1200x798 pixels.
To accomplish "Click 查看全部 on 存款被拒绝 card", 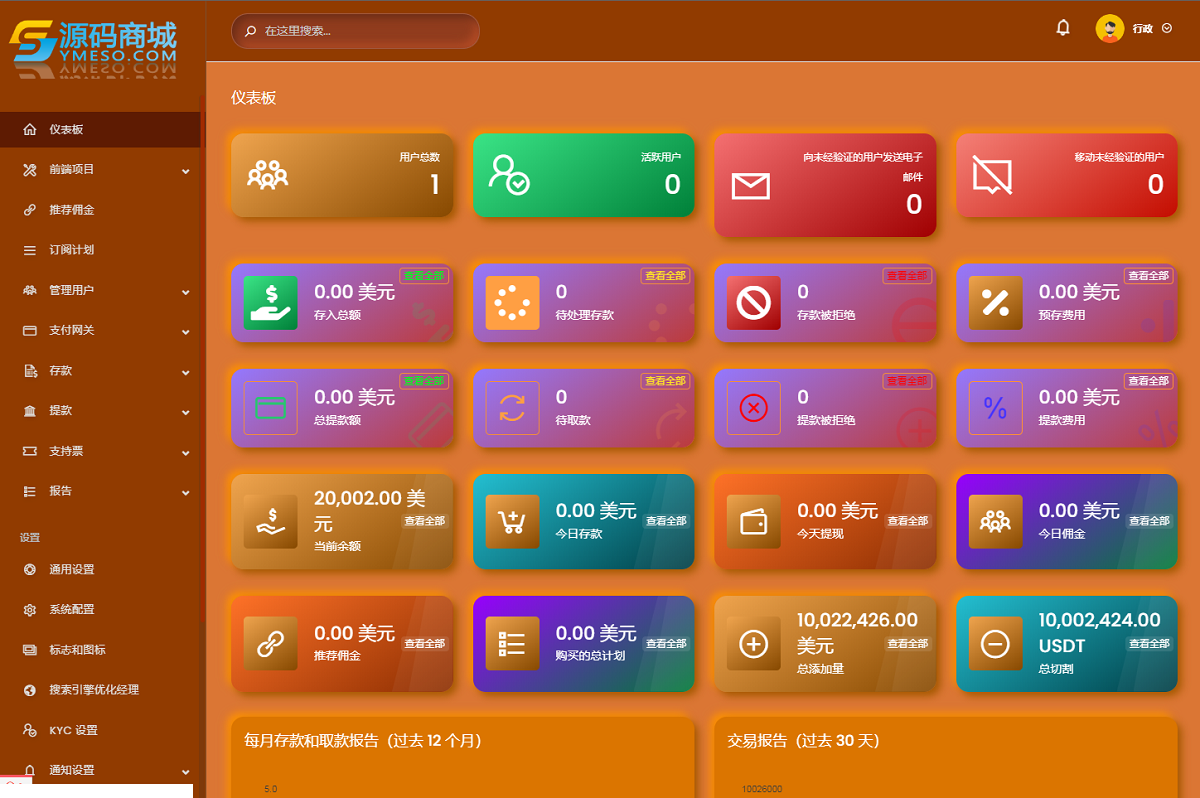I will (907, 275).
